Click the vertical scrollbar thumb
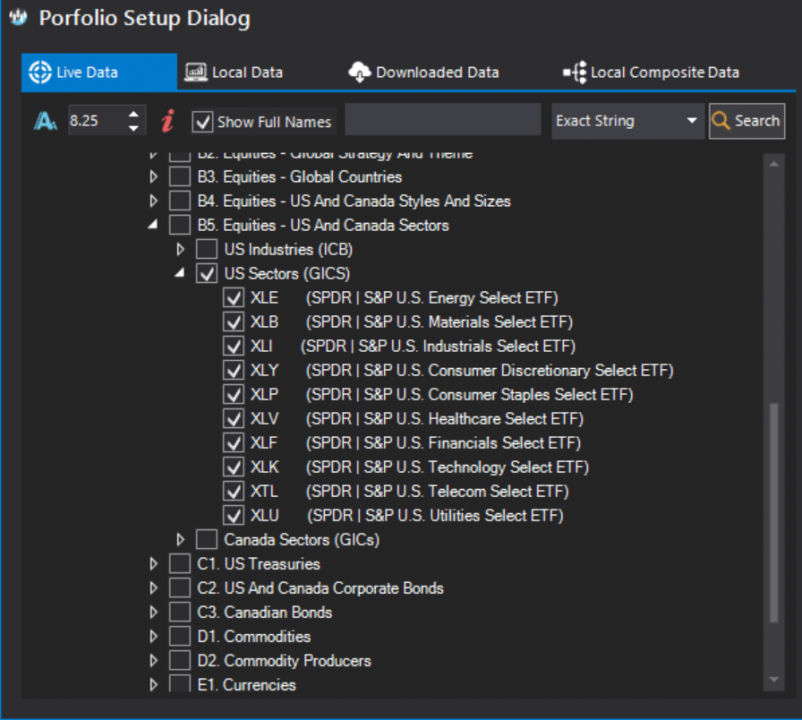Image resolution: width=802 pixels, height=720 pixels. (774, 512)
